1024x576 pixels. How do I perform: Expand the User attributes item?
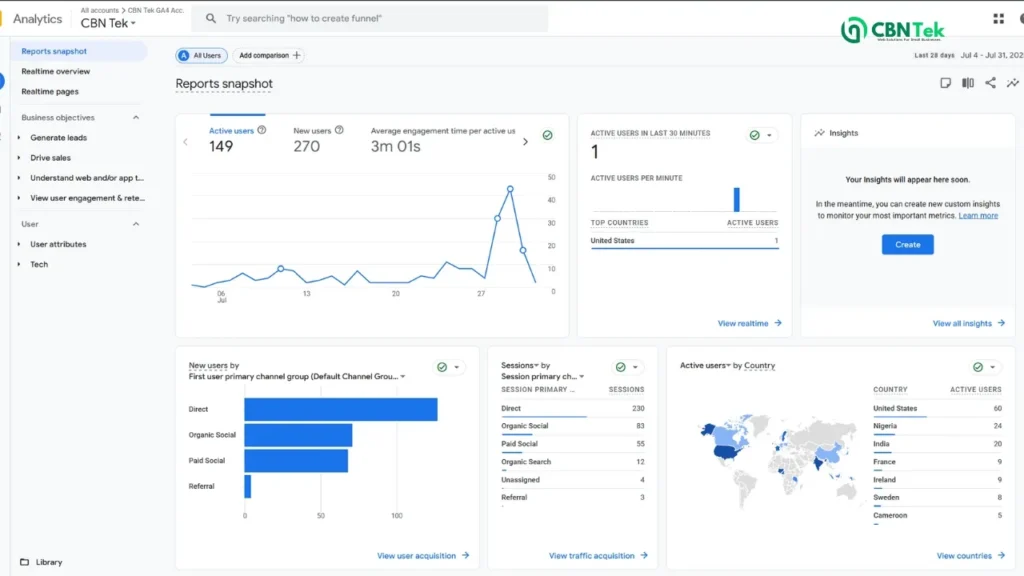(x=19, y=244)
